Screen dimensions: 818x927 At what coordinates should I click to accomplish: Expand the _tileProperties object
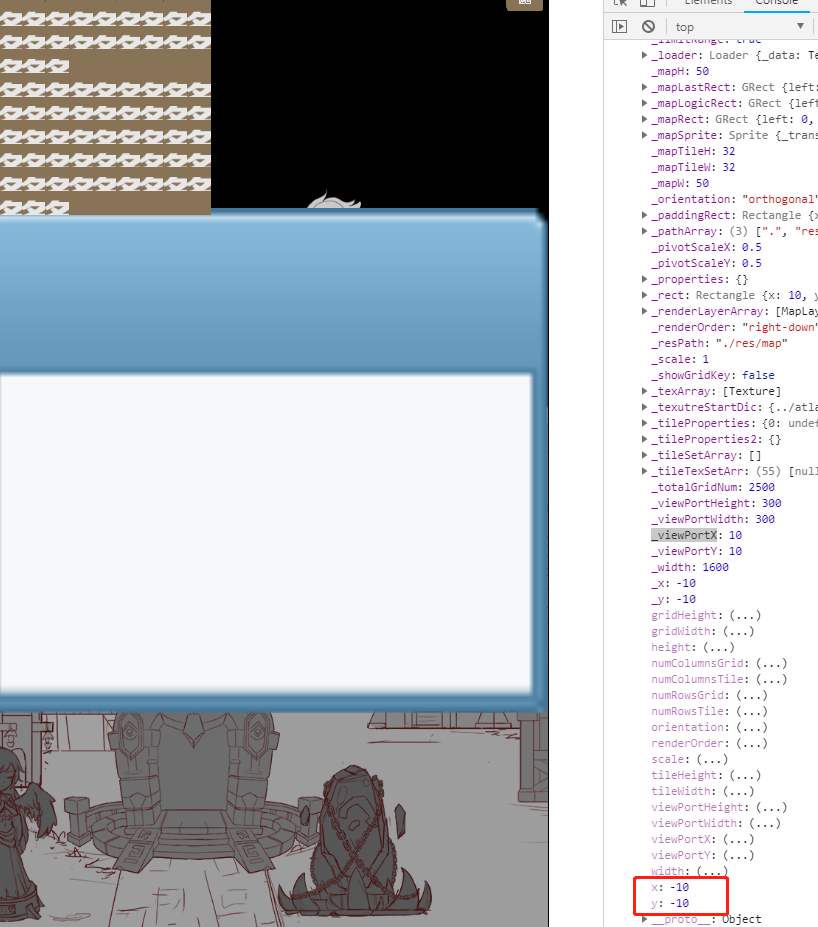(x=644, y=423)
